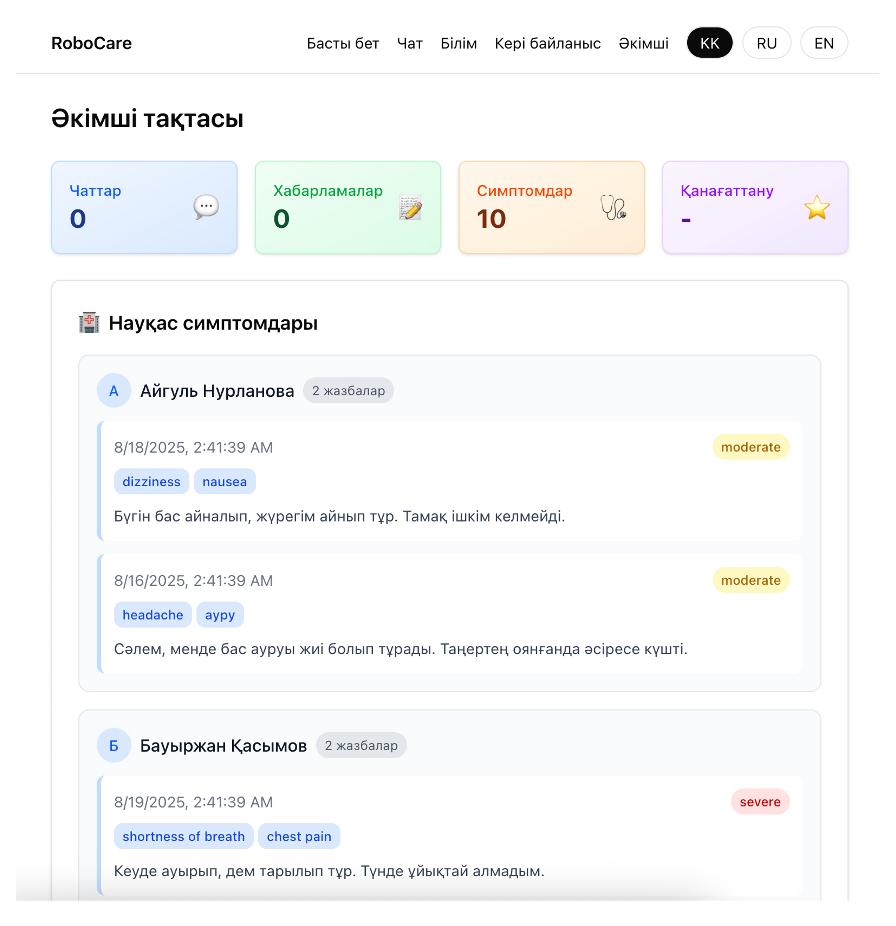The height and width of the screenshot is (926, 896).
Task: Click the Чаттар statistics card
Action: (145, 207)
